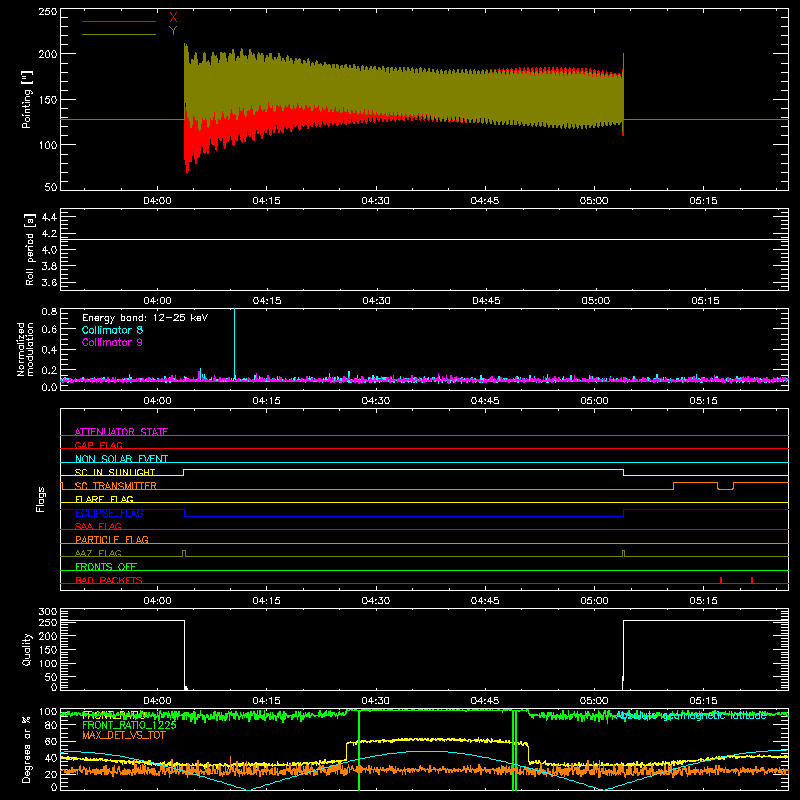Click the FLARE_FLAG label
Viewport: 800px width, 800px height.
click(104, 499)
